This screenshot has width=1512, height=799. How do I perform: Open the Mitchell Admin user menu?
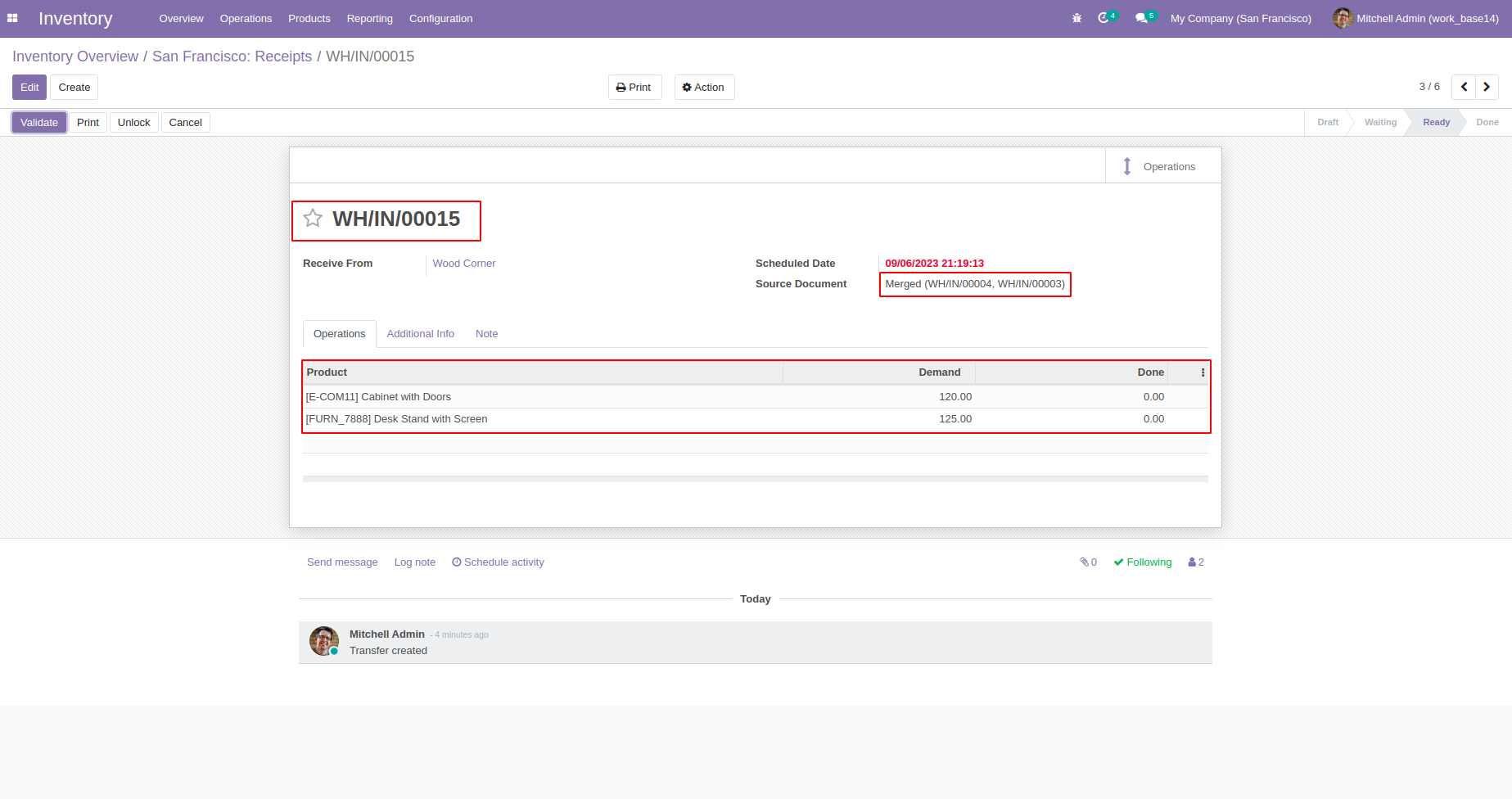[1416, 18]
